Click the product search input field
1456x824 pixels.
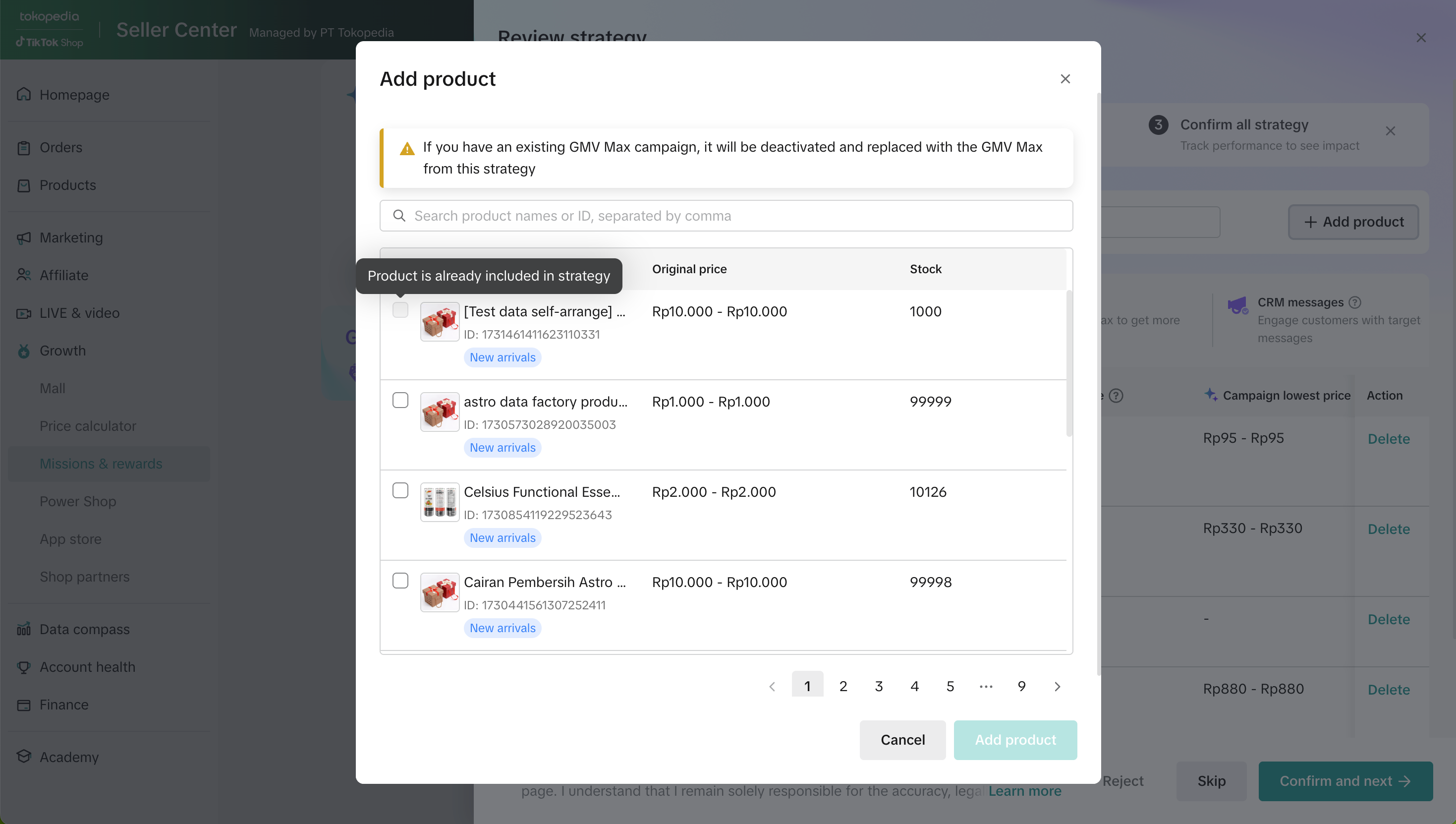click(x=735, y=216)
